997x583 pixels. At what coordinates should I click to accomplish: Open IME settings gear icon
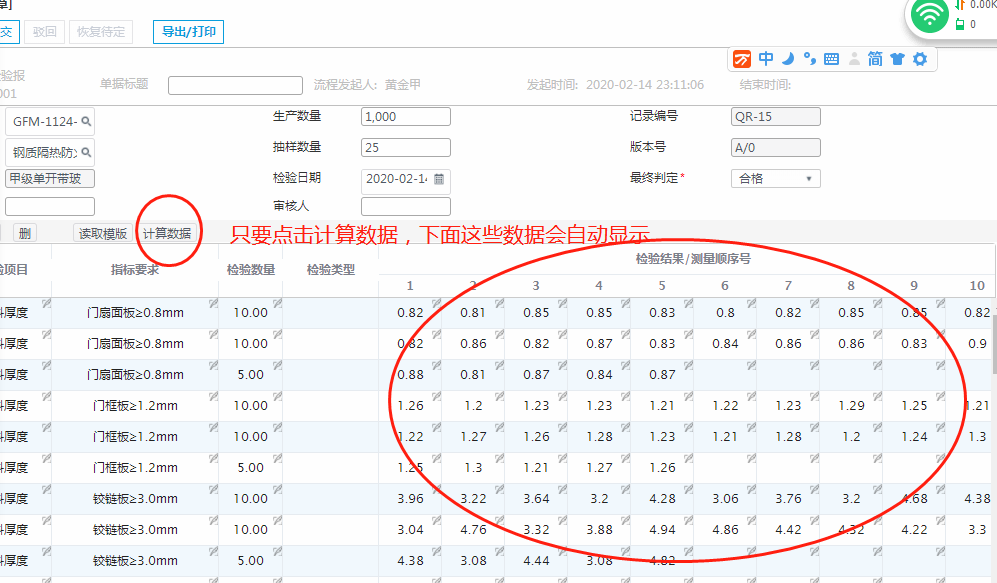[x=919, y=59]
